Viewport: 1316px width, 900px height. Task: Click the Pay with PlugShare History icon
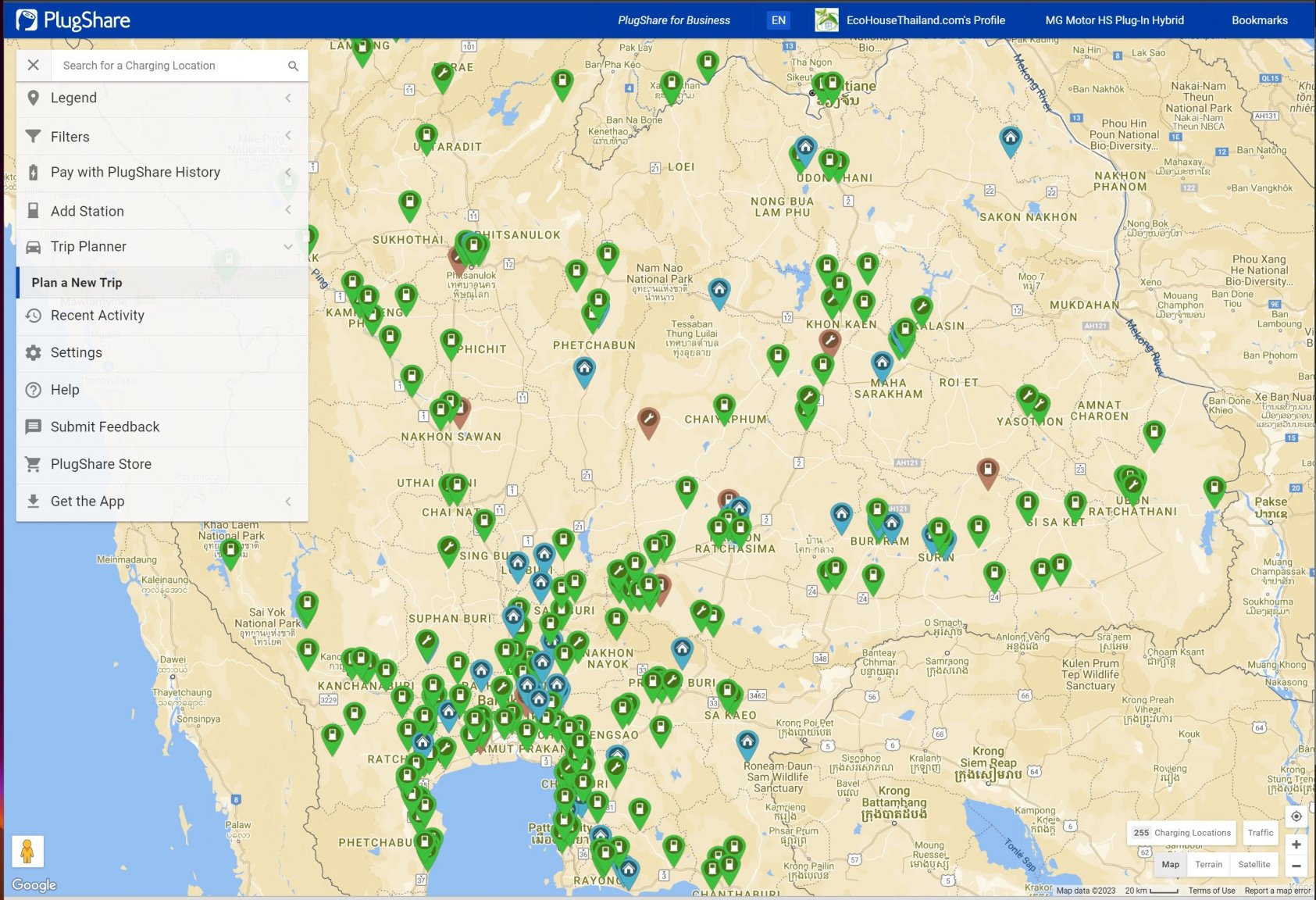tap(33, 172)
